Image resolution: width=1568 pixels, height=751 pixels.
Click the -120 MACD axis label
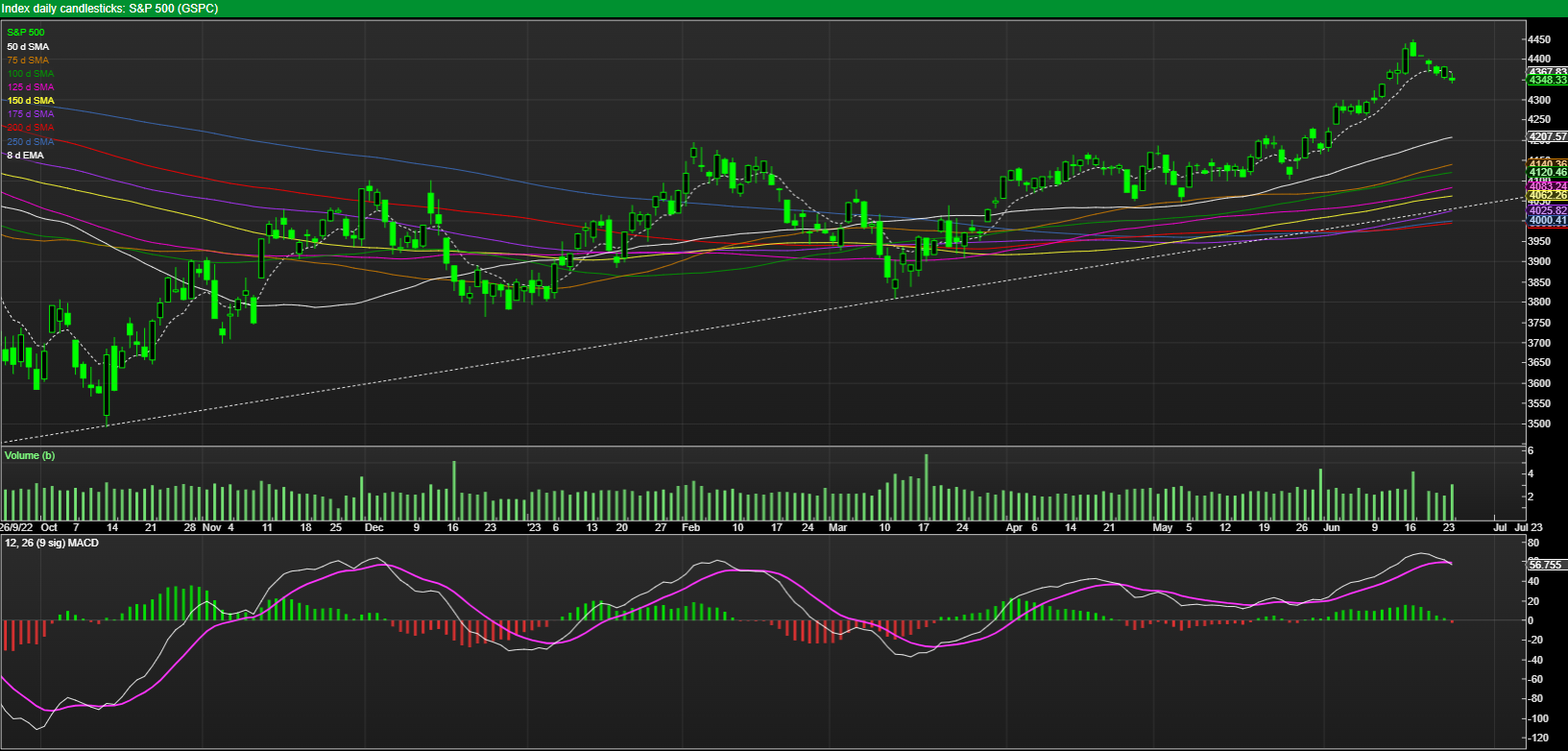1538,738
